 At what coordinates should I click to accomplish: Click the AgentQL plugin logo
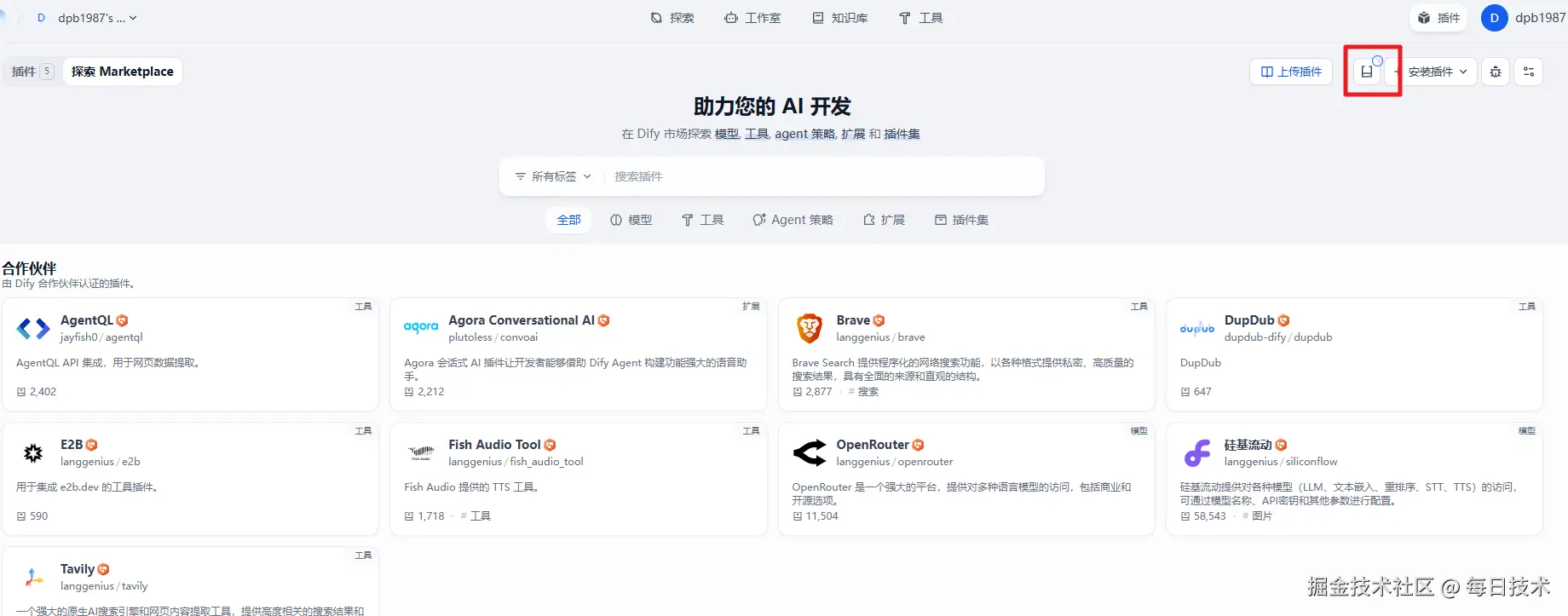click(x=33, y=328)
